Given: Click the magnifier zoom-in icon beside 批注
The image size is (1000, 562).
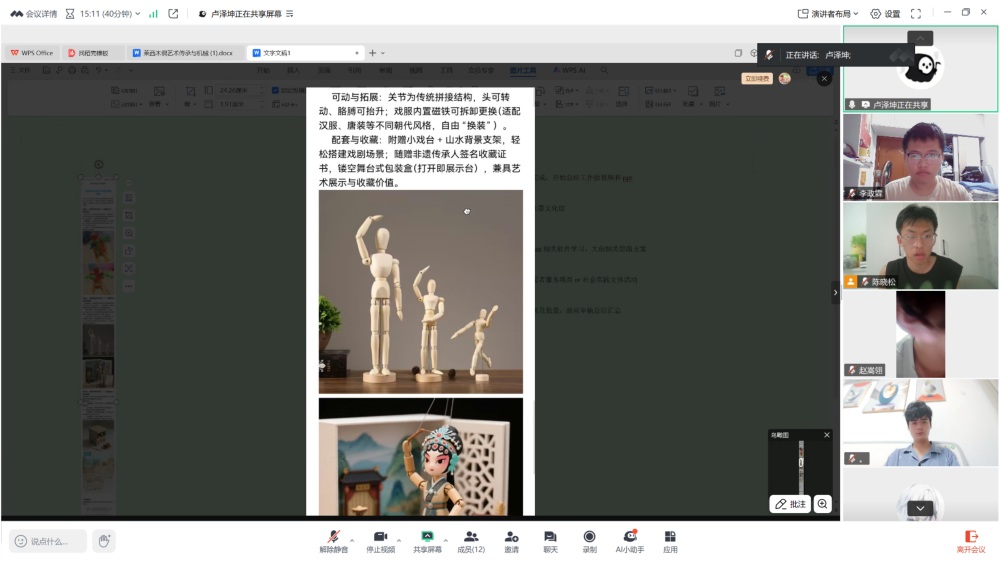Looking at the screenshot, I should 823,504.
